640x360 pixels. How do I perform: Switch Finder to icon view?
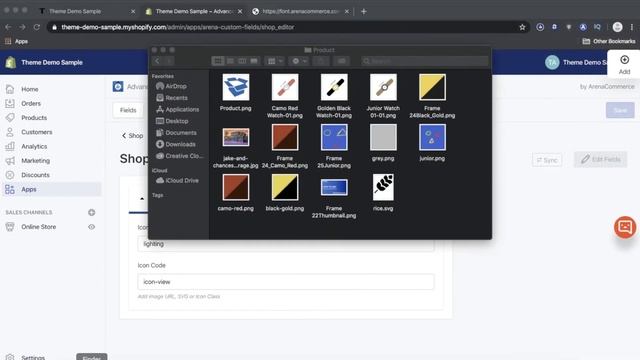(218, 61)
